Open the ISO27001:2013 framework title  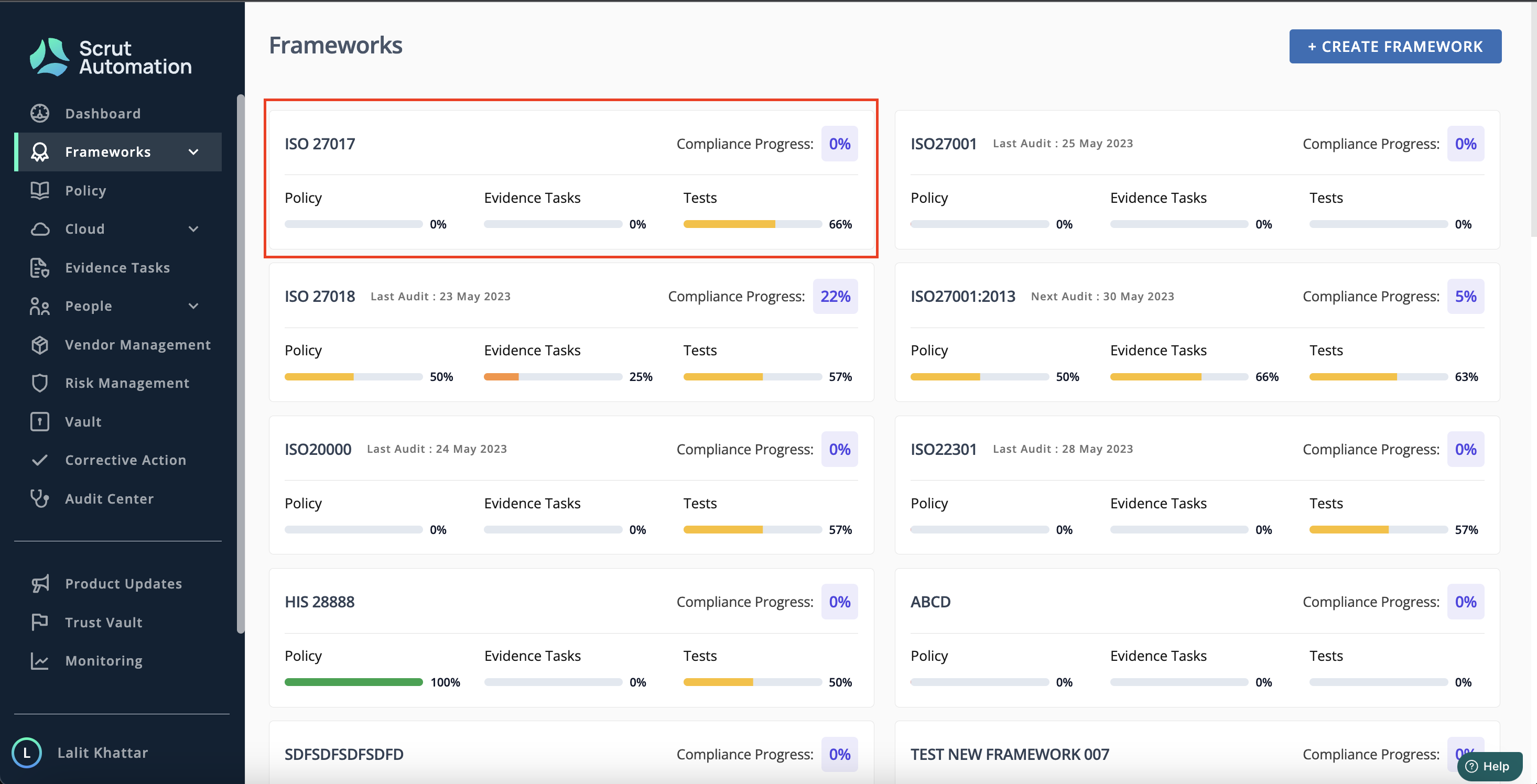pyautogui.click(x=963, y=297)
